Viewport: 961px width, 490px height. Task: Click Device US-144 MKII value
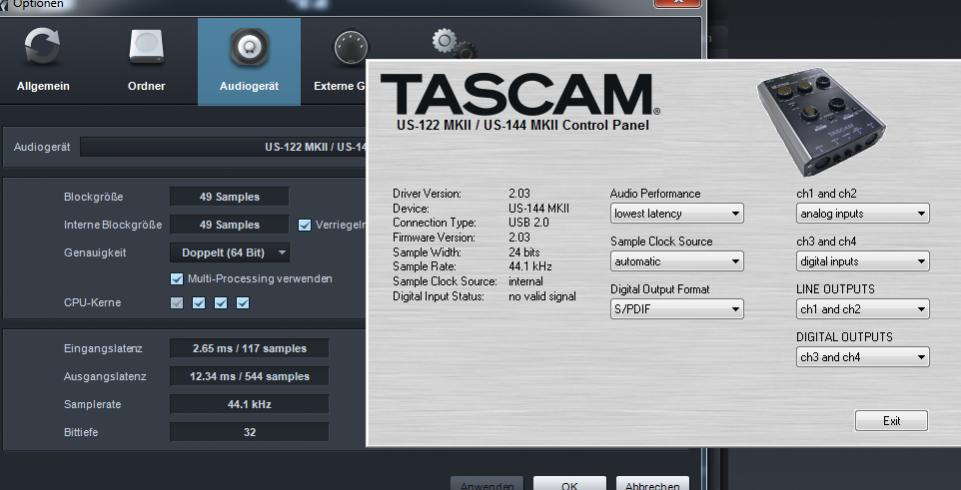tap(539, 208)
